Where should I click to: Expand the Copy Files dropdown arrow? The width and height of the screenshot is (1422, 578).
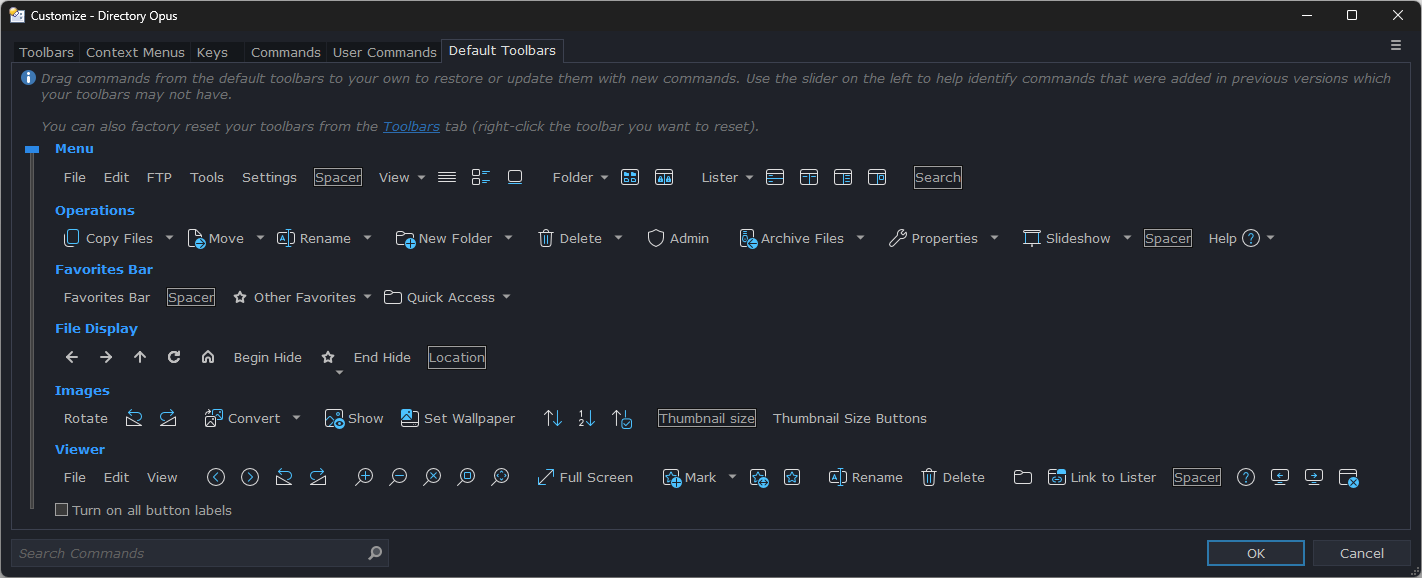[x=169, y=238]
